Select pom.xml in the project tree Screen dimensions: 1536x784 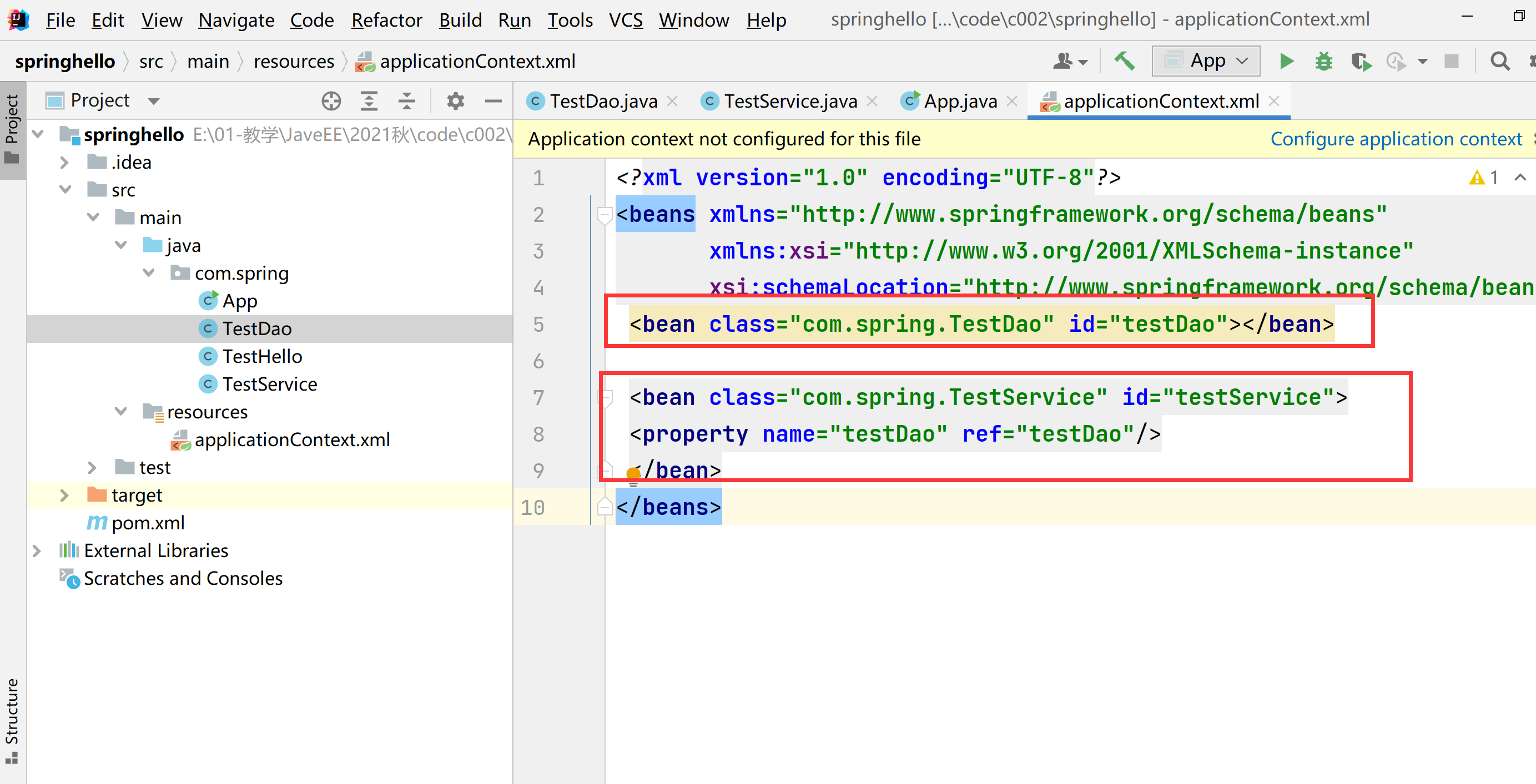(148, 523)
